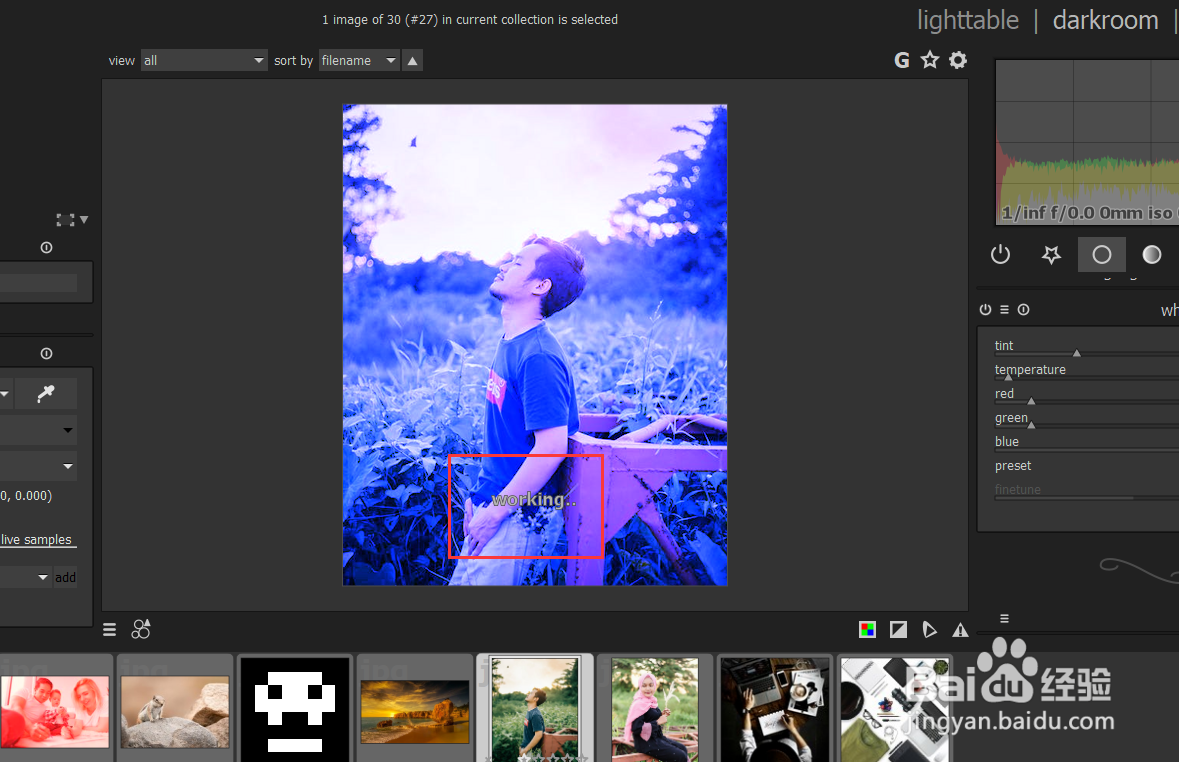Toggle the gamut check warning icon
The image size is (1179, 762).
pos(960,630)
